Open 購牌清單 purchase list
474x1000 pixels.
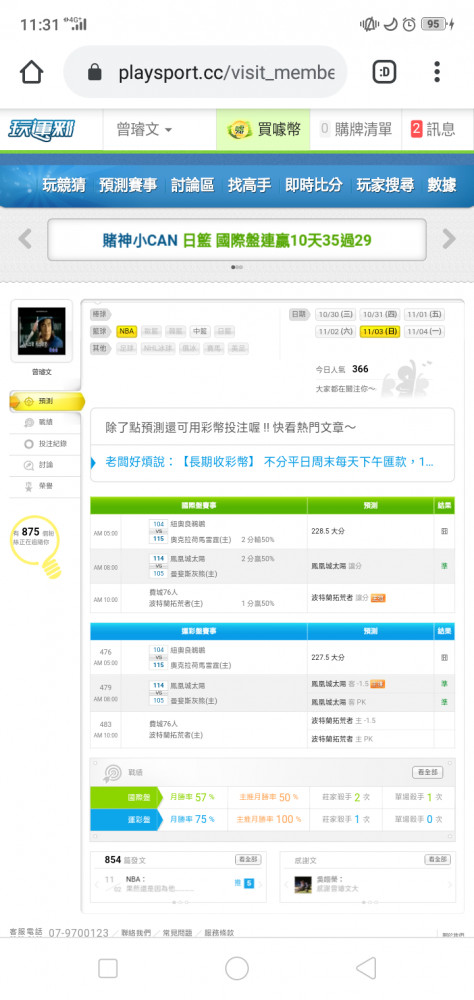pos(356,130)
